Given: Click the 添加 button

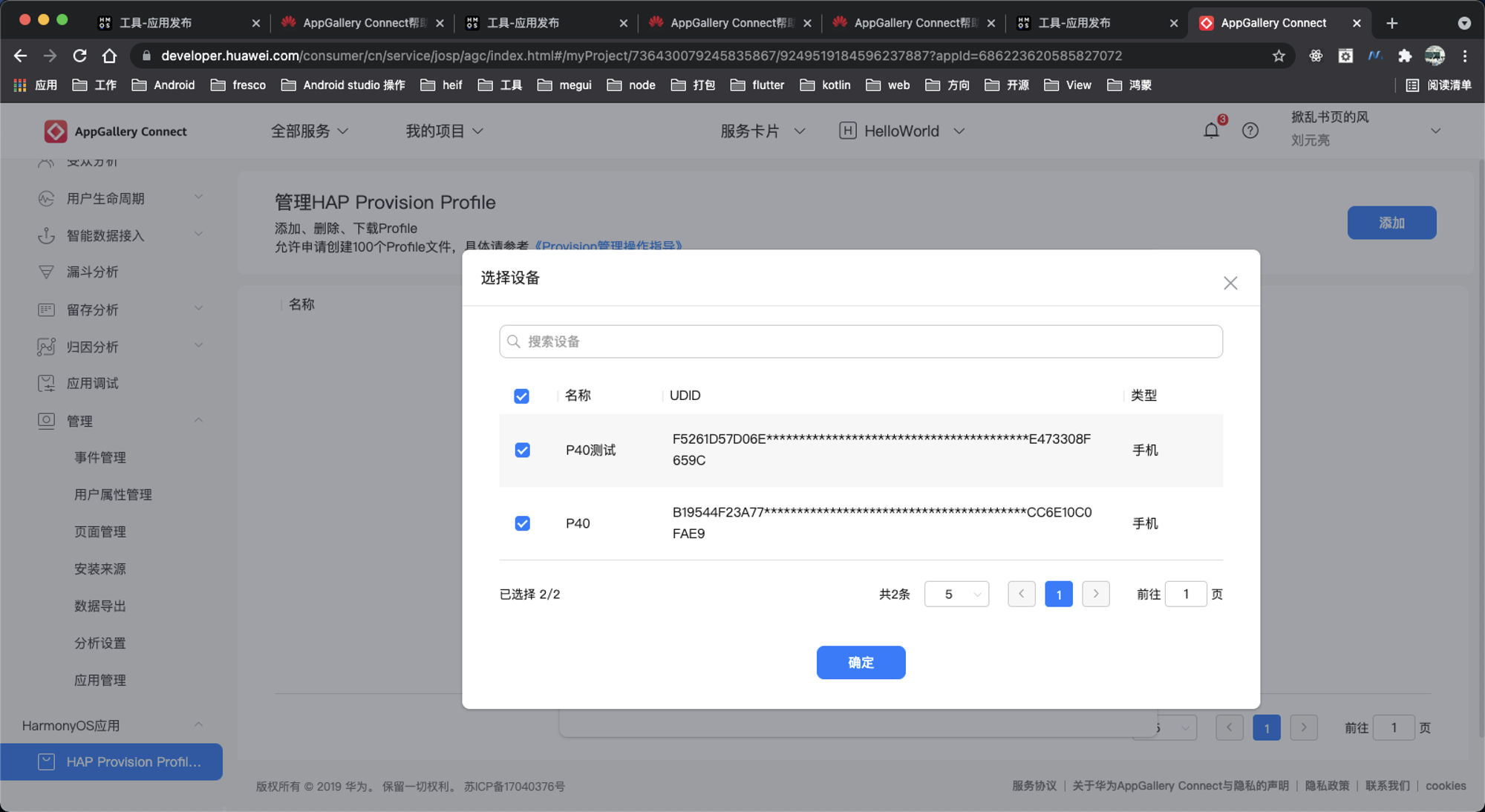Looking at the screenshot, I should coord(1391,223).
